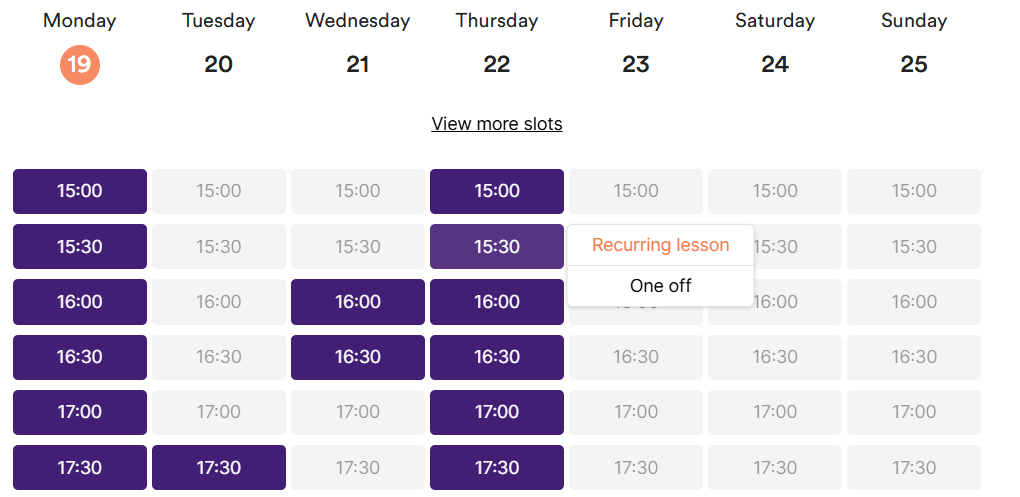Select the Recurring lesson option
This screenshot has width=1020, height=497.
pos(660,245)
